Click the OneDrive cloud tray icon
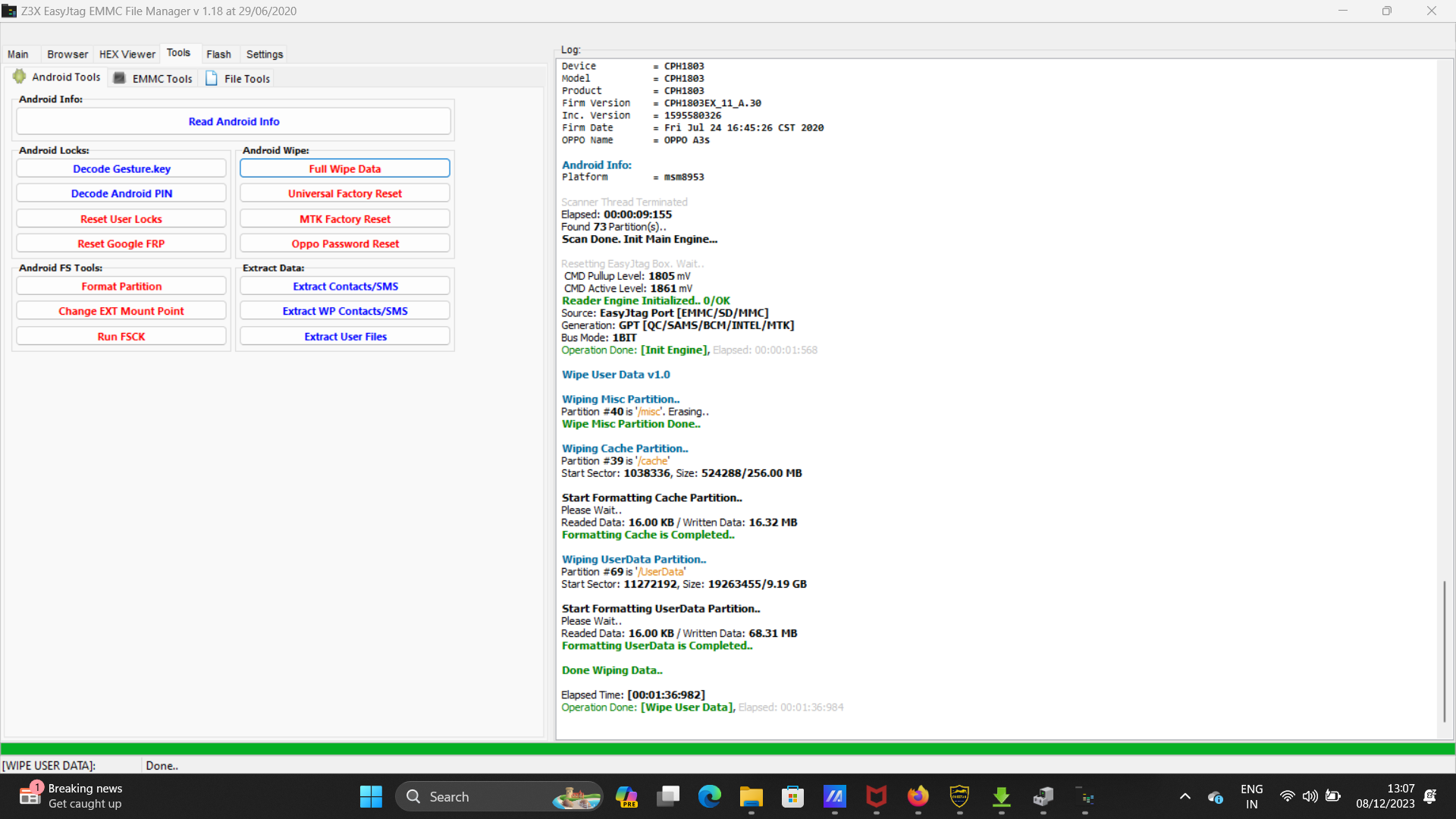Image resolution: width=1456 pixels, height=819 pixels. click(x=1216, y=798)
